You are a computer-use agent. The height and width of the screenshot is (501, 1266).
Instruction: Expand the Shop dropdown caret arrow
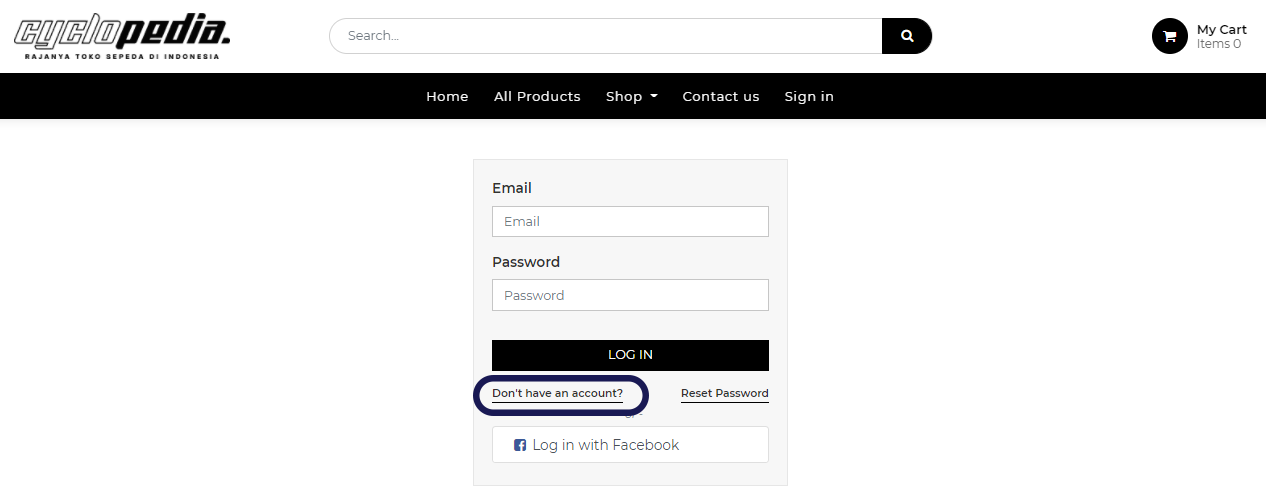[654, 97]
